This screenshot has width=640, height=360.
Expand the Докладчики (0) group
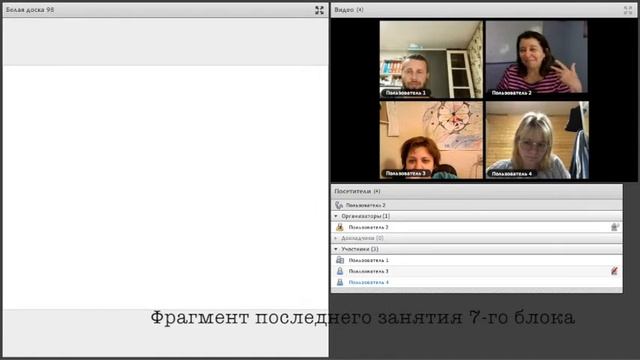click(x=336, y=238)
